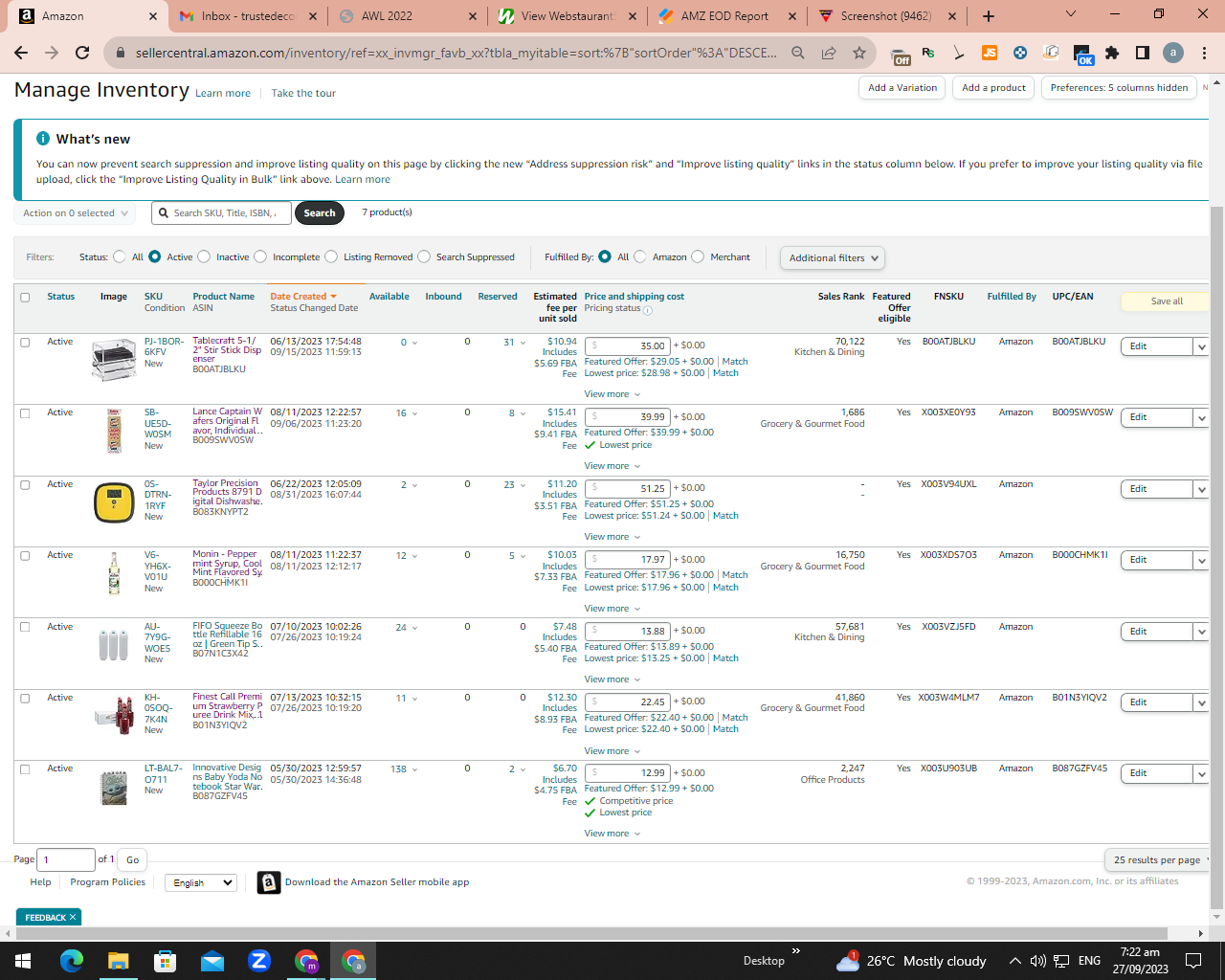Screen dimensions: 1225x980
Task: Select the Tablecraft row checkbox
Action: click(25, 343)
